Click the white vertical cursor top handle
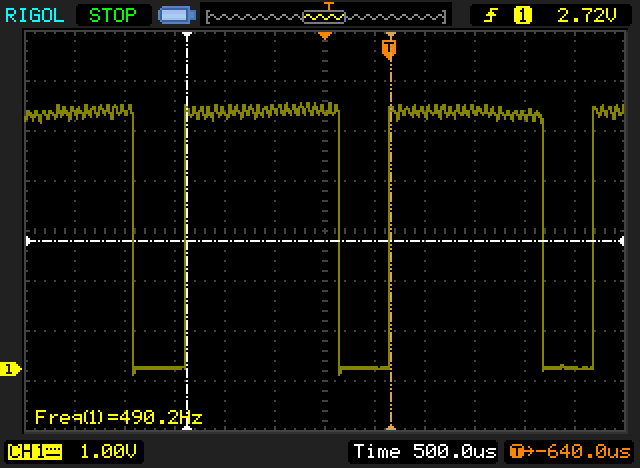Image resolution: width=640 pixels, height=468 pixels. [187, 35]
